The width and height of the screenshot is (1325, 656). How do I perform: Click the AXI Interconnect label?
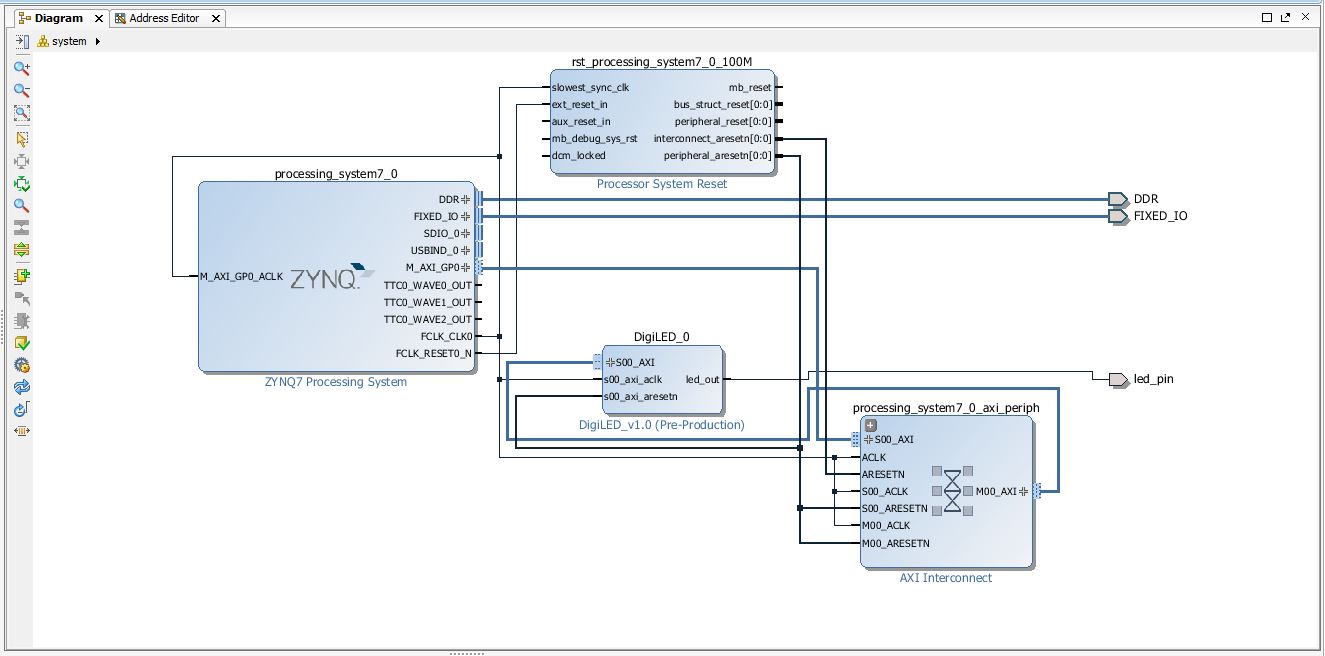coord(946,578)
